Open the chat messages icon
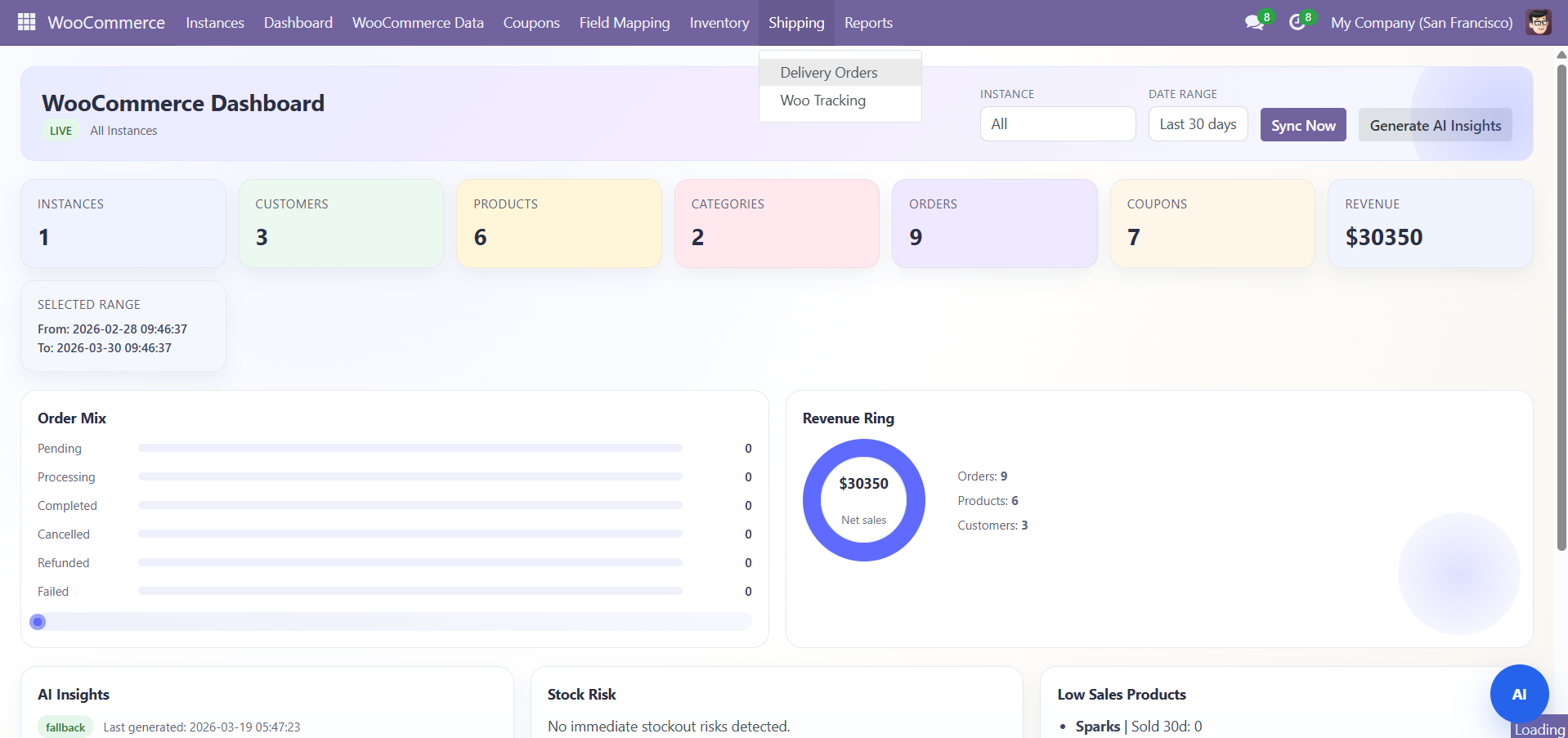The width and height of the screenshot is (1568, 738). click(x=1253, y=23)
